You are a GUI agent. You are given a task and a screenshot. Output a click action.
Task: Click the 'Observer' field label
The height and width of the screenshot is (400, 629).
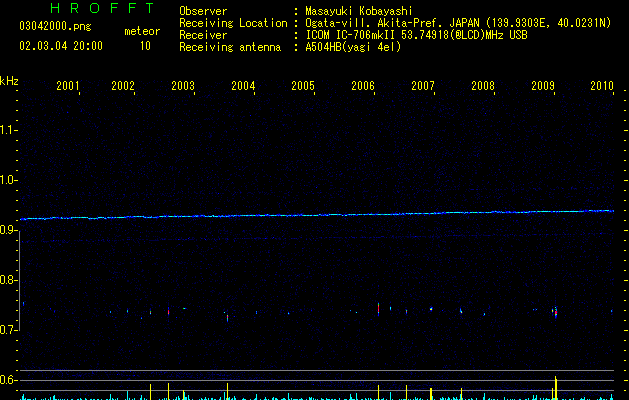203,11
